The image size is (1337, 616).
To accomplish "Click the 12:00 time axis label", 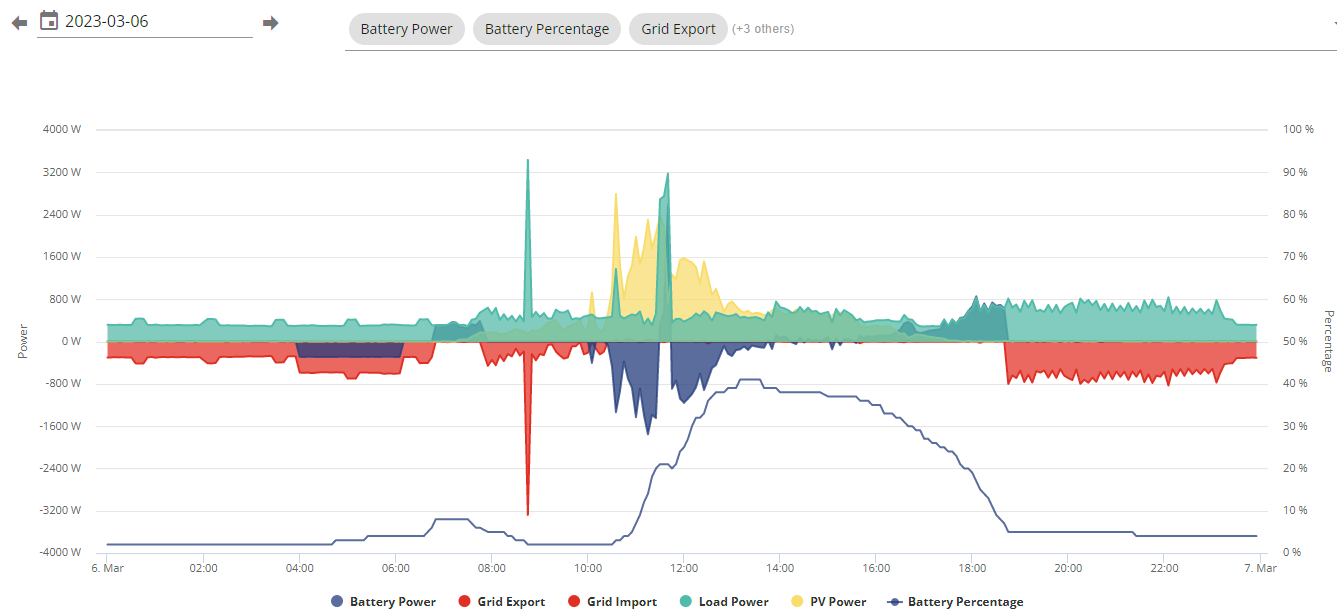I will [684, 568].
